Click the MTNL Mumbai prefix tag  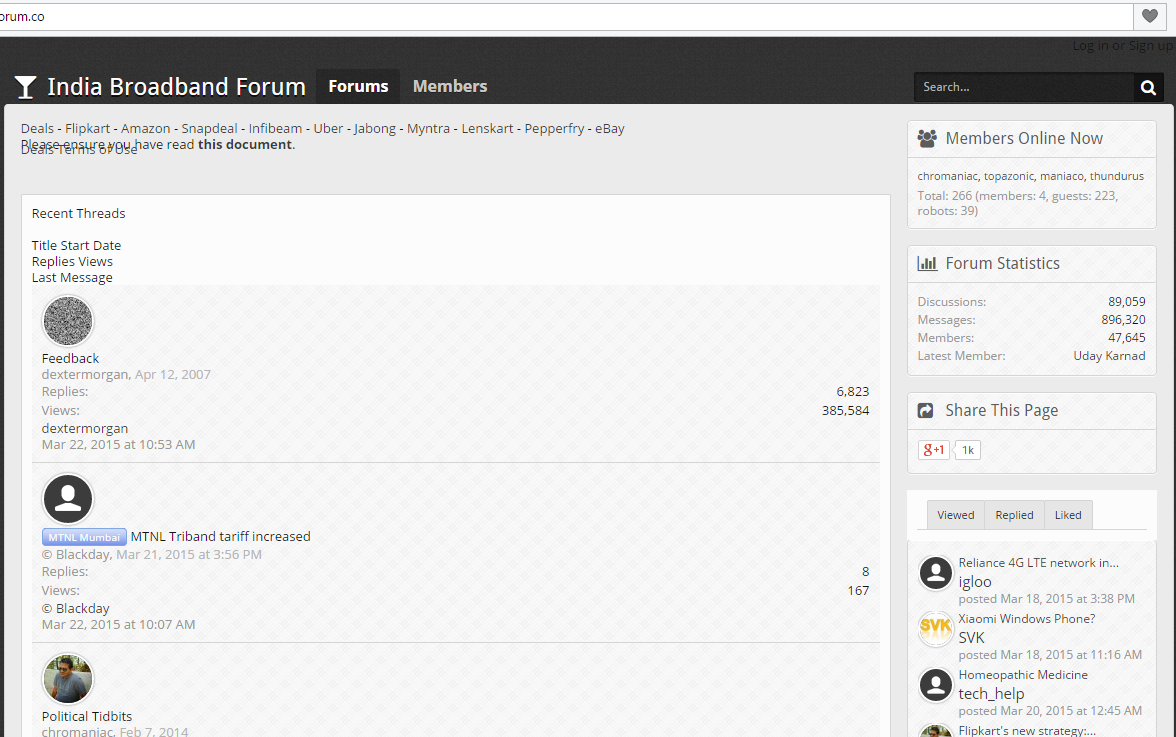(84, 537)
